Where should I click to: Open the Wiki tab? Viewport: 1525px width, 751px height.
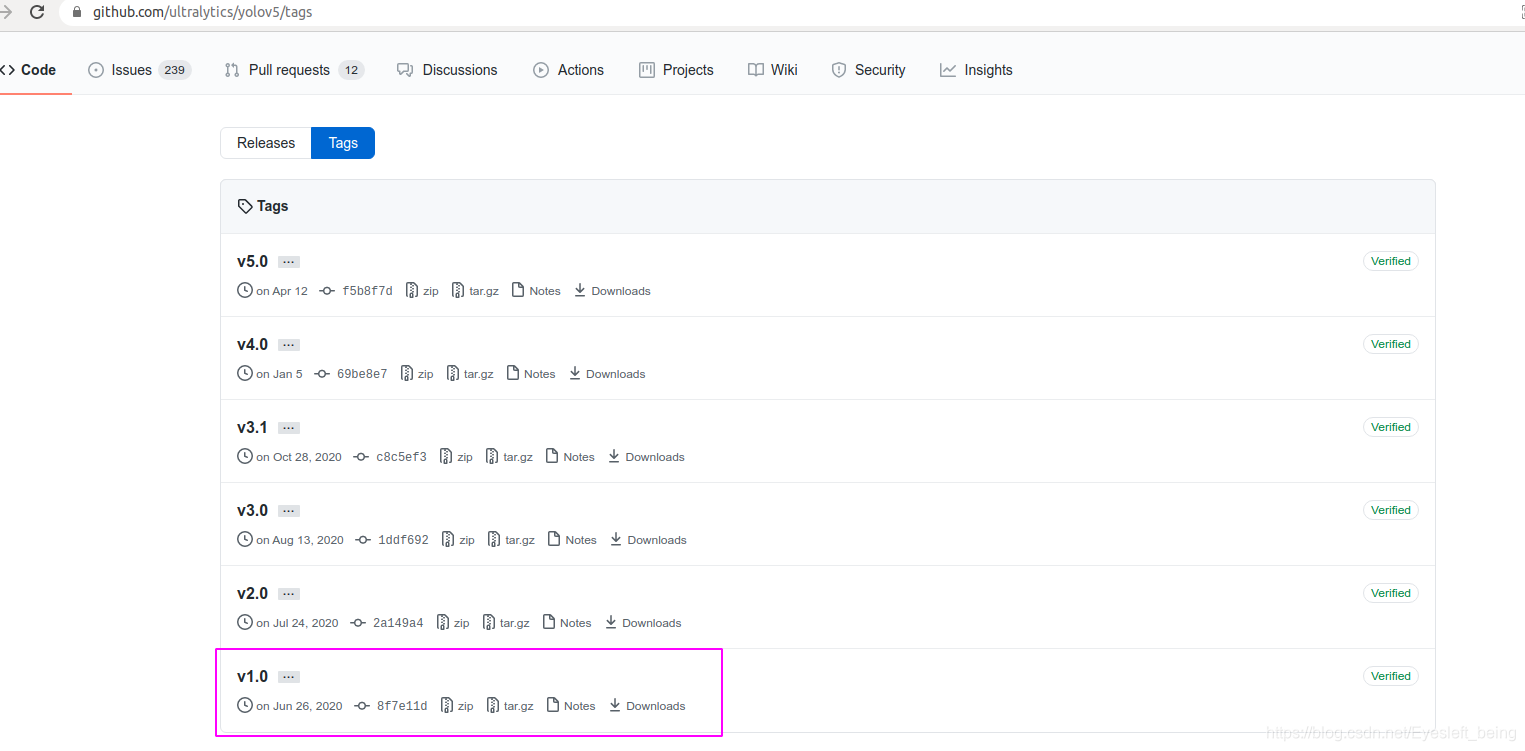point(773,70)
